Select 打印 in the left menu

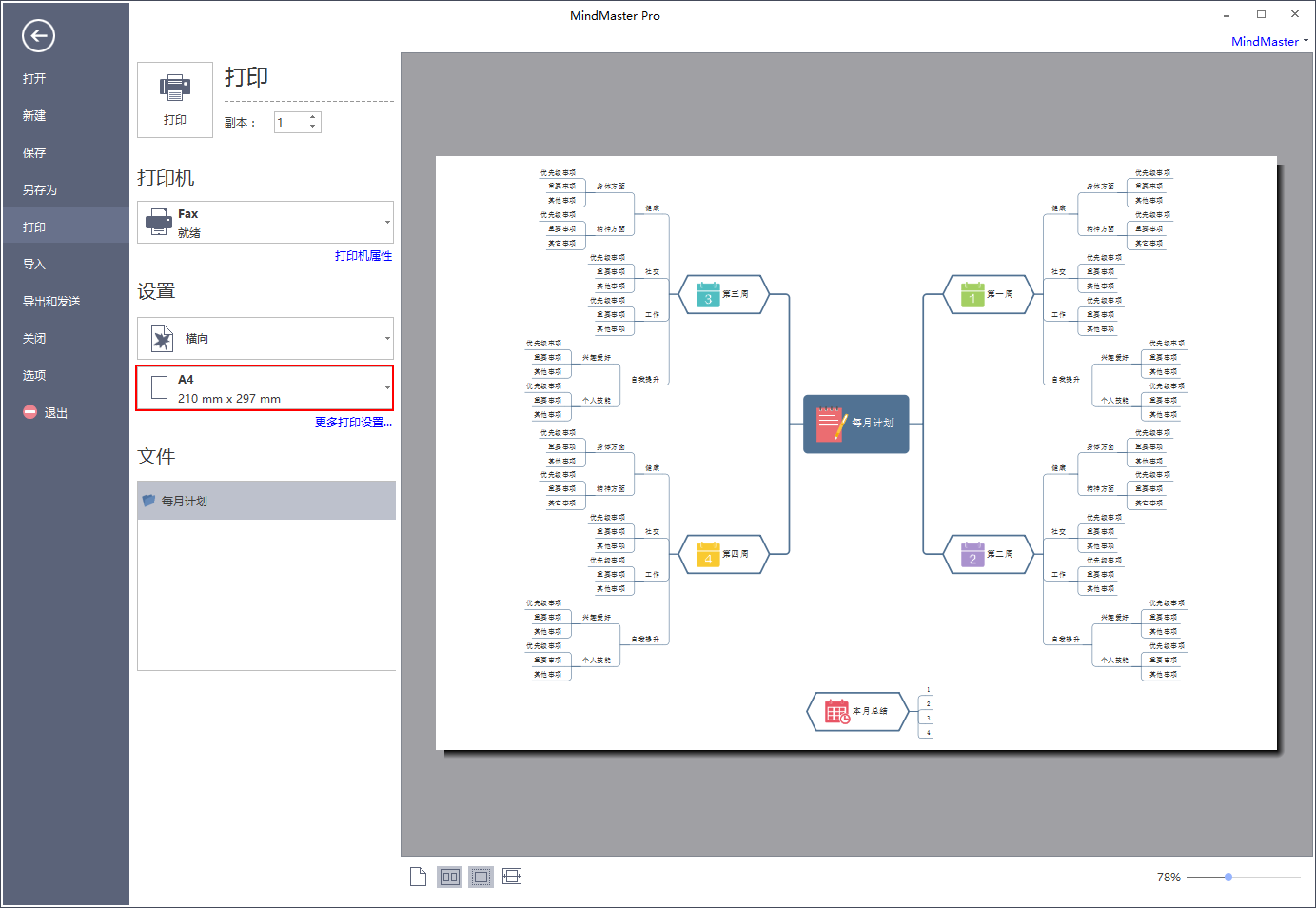[x=65, y=227]
